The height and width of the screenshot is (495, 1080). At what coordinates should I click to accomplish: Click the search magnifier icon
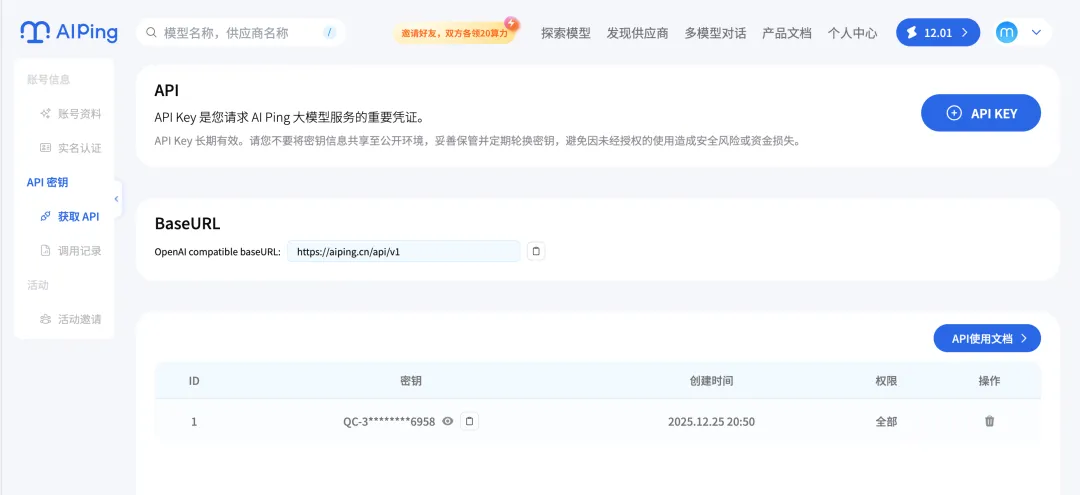[151, 32]
